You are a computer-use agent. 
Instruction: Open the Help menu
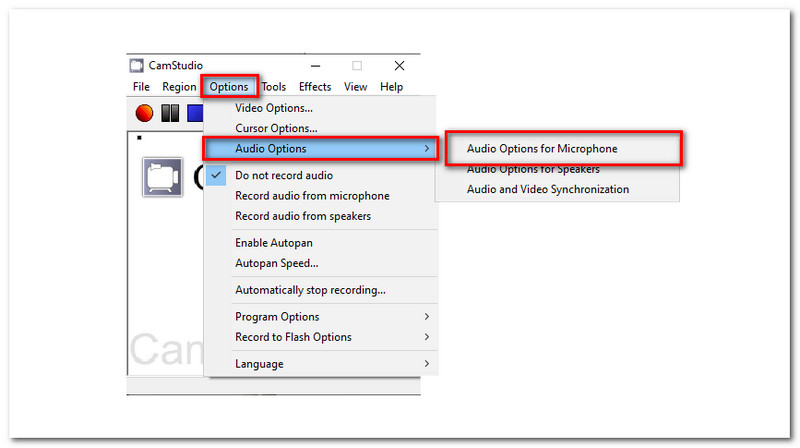[x=391, y=87]
